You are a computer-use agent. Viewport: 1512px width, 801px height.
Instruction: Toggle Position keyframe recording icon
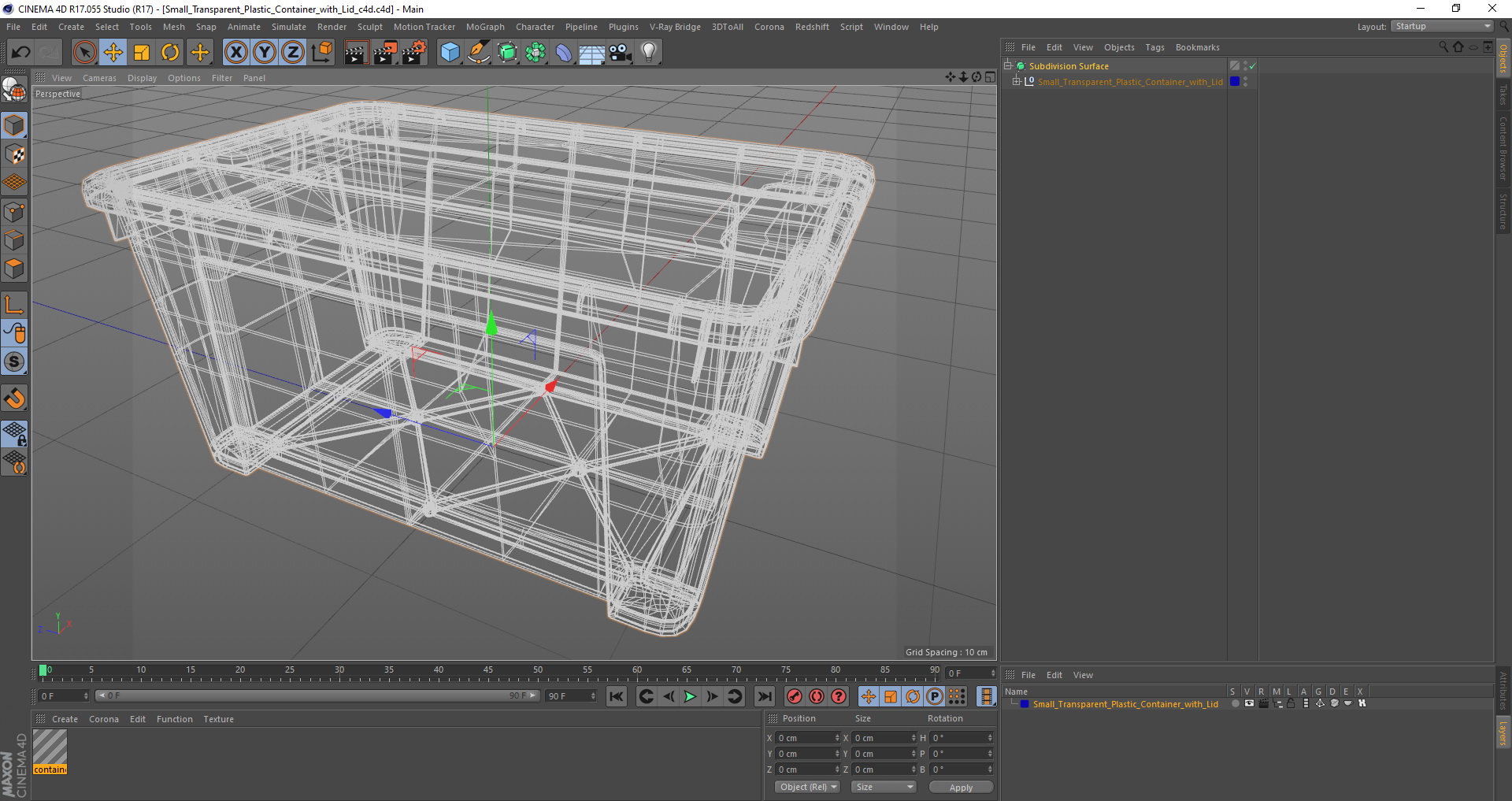pyautogui.click(x=868, y=696)
